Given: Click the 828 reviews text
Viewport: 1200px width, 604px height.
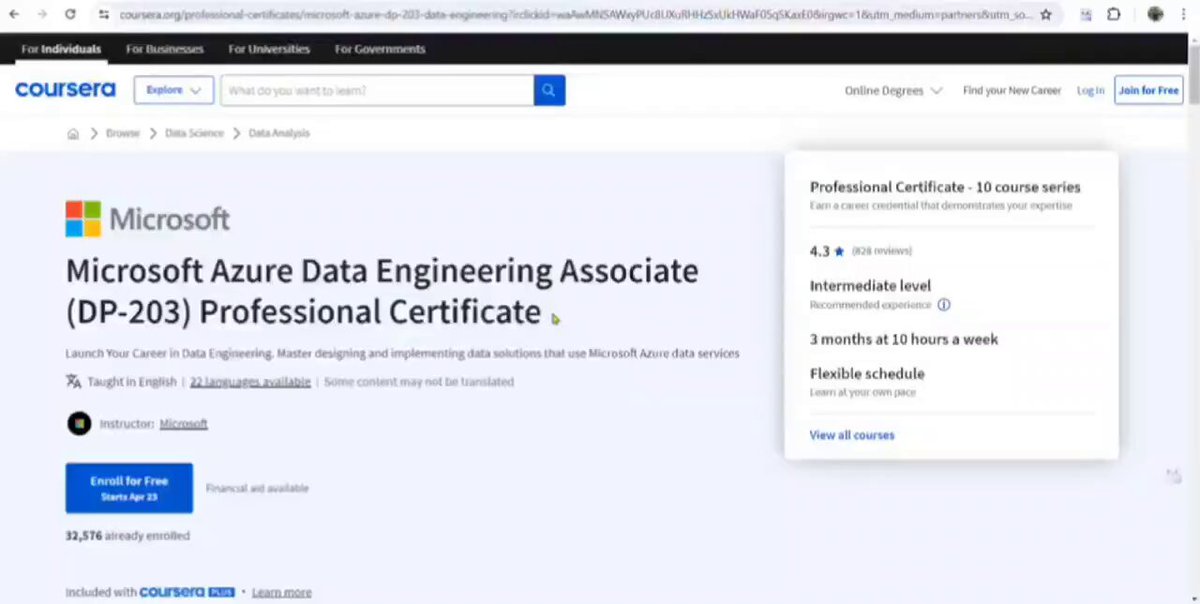Looking at the screenshot, I should 882,251.
